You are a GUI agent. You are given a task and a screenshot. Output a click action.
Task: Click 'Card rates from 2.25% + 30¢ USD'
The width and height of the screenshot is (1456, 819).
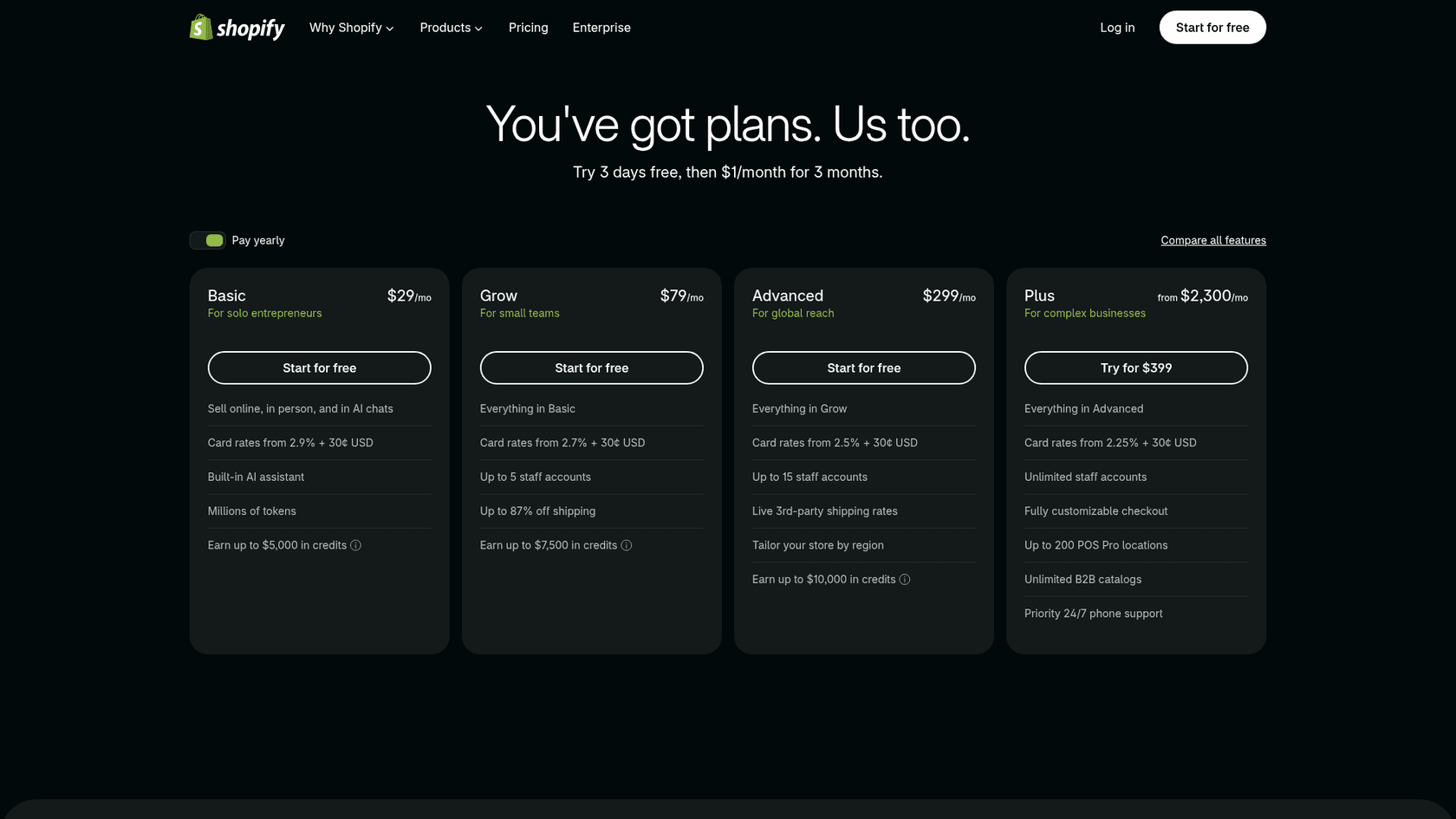pyautogui.click(x=1110, y=443)
